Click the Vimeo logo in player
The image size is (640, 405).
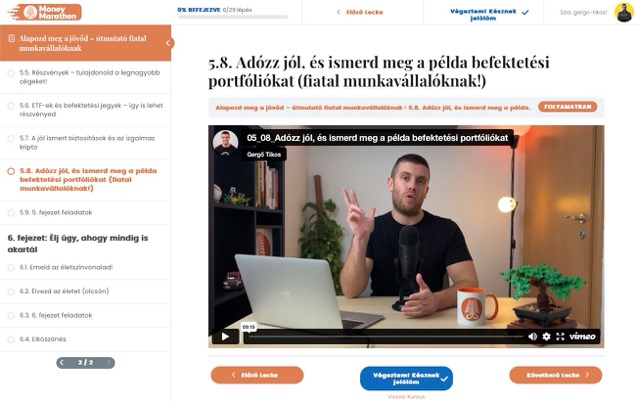[x=582, y=336]
